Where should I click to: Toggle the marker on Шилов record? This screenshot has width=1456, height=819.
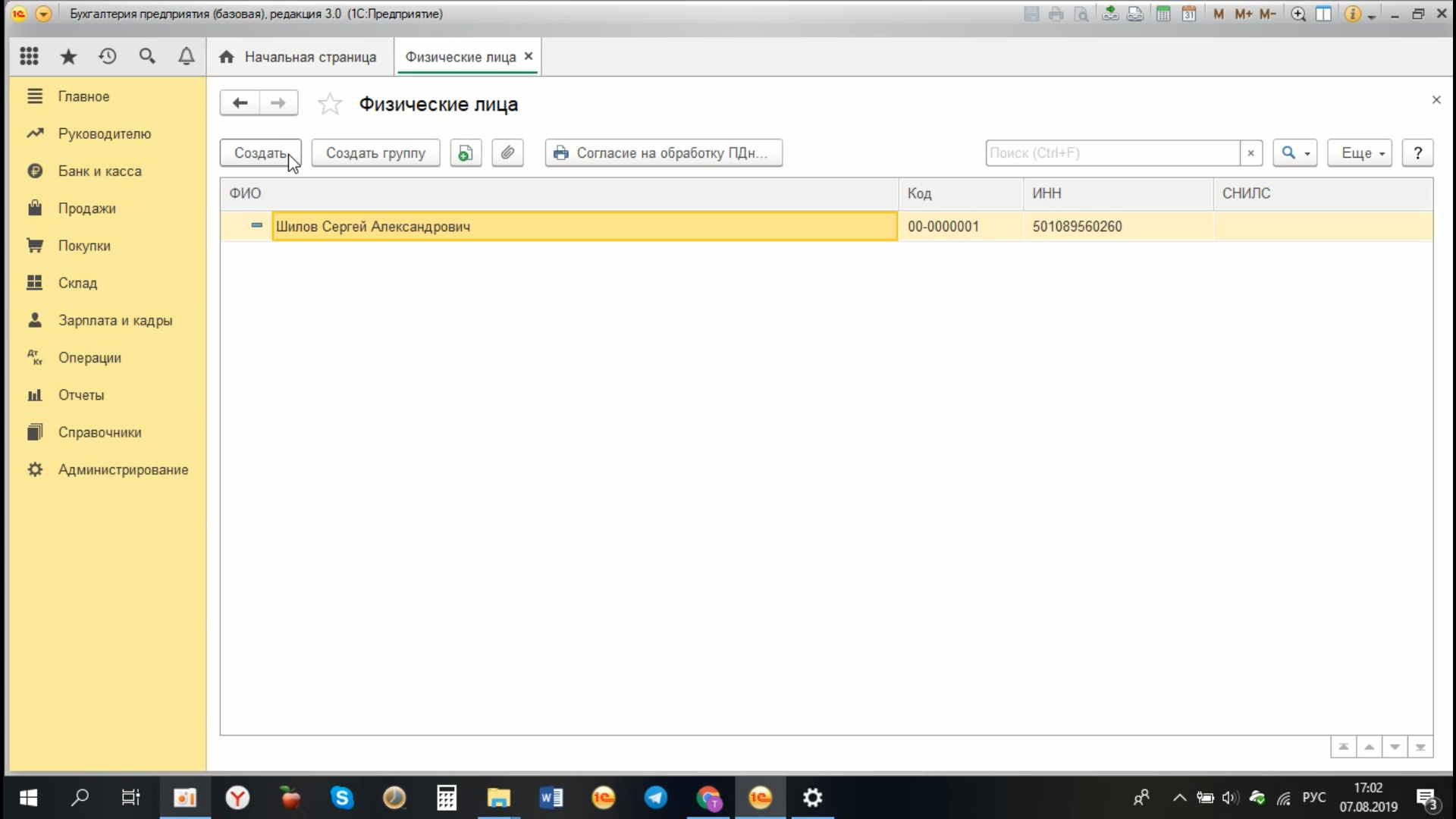click(257, 225)
